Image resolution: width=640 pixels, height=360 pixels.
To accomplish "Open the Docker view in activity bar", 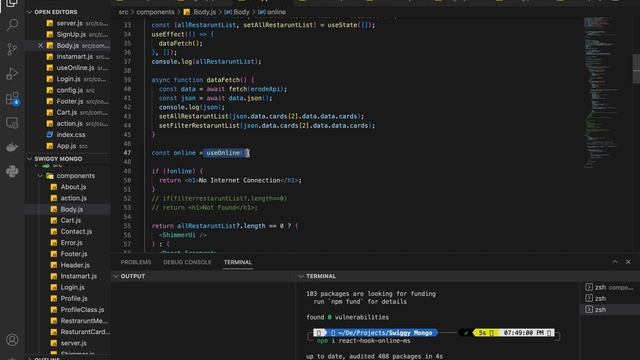I will [x=12, y=147].
